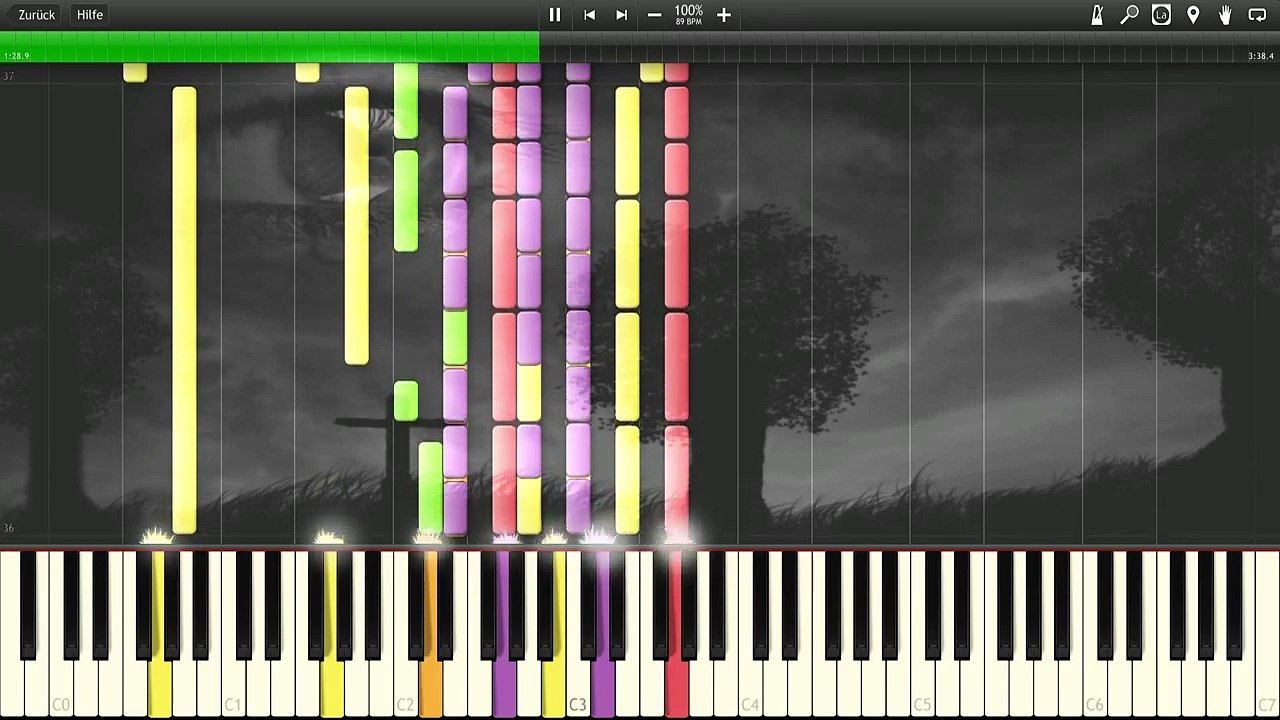Open the Hilfe help menu
The height and width of the screenshot is (720, 1280).
point(90,15)
